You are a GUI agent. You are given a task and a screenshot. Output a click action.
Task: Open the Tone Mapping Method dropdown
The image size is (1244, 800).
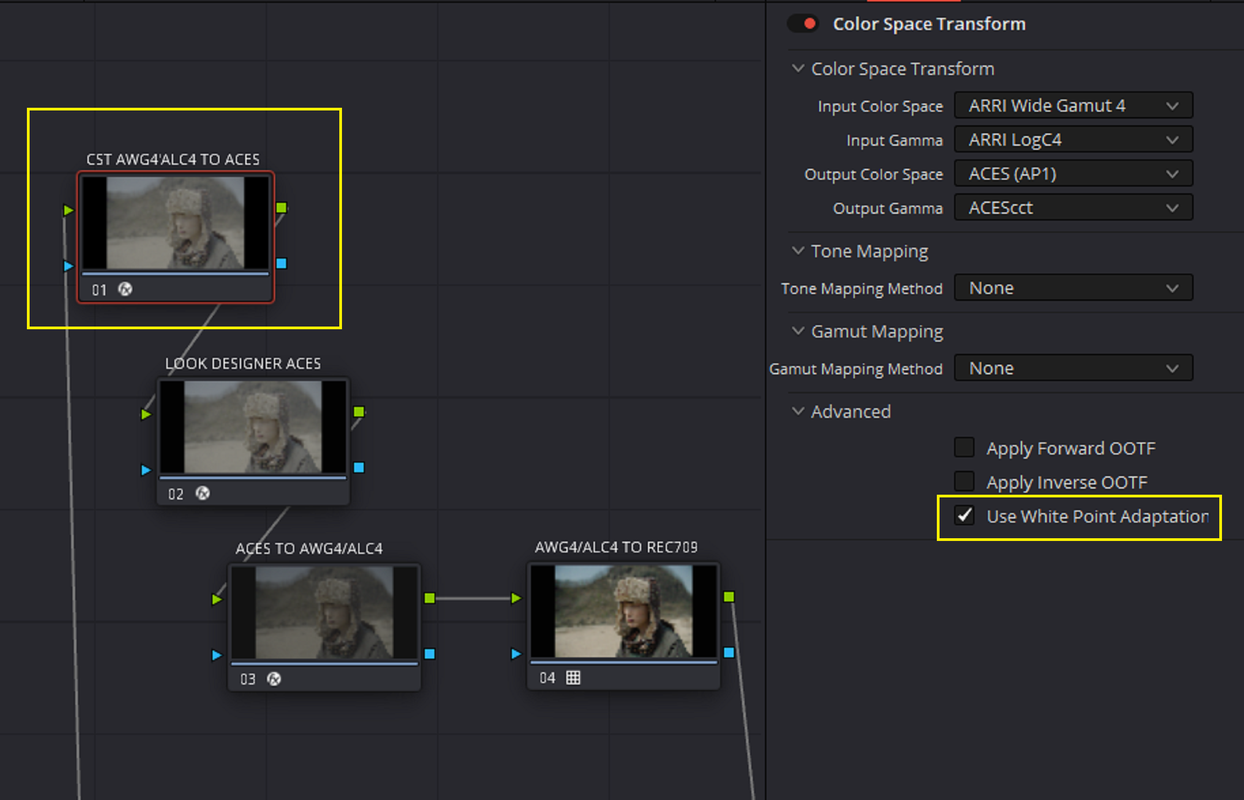click(x=1073, y=288)
